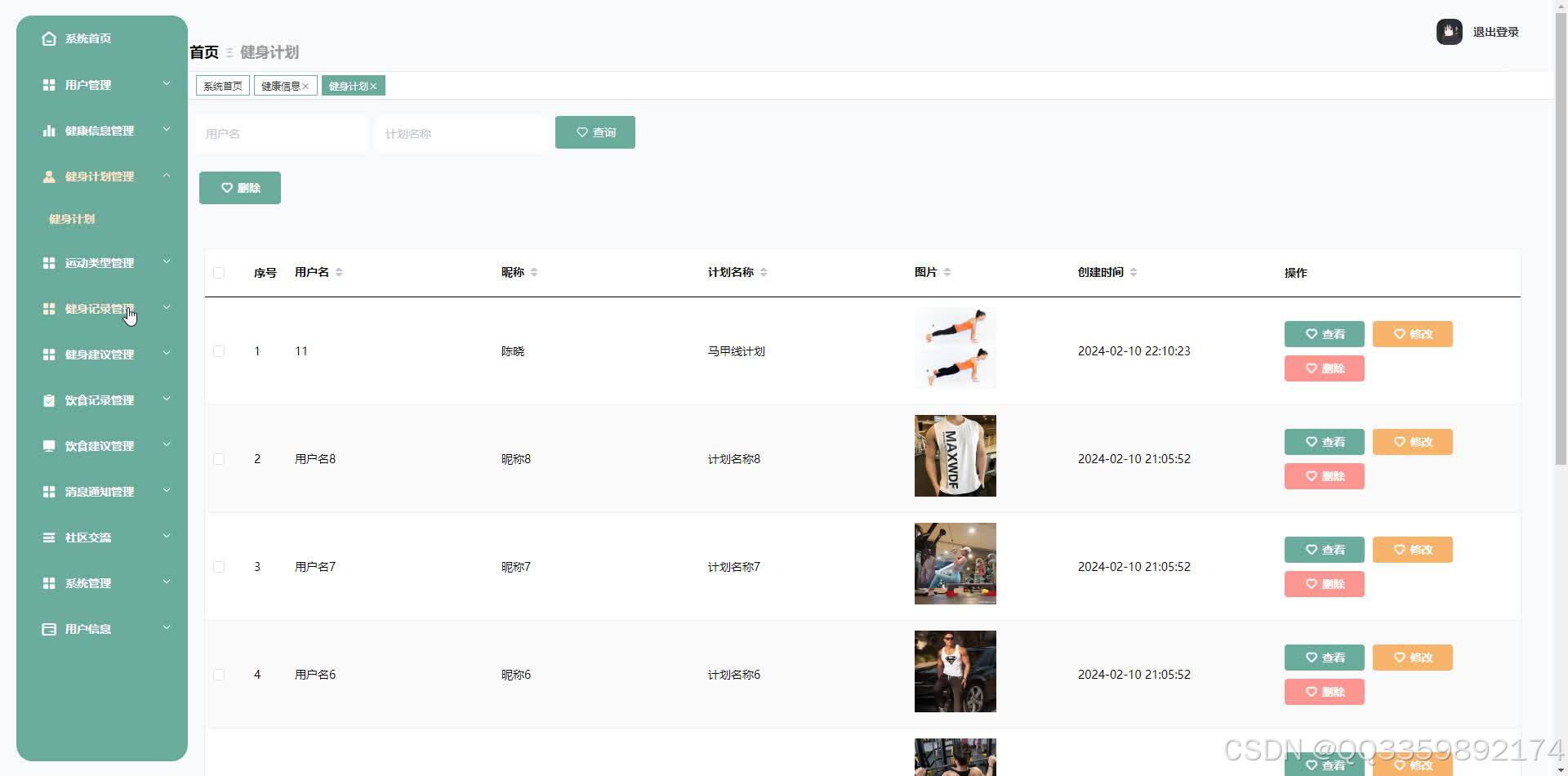
Task: Click the grid icon for 运动类型管理
Action: coord(49,263)
